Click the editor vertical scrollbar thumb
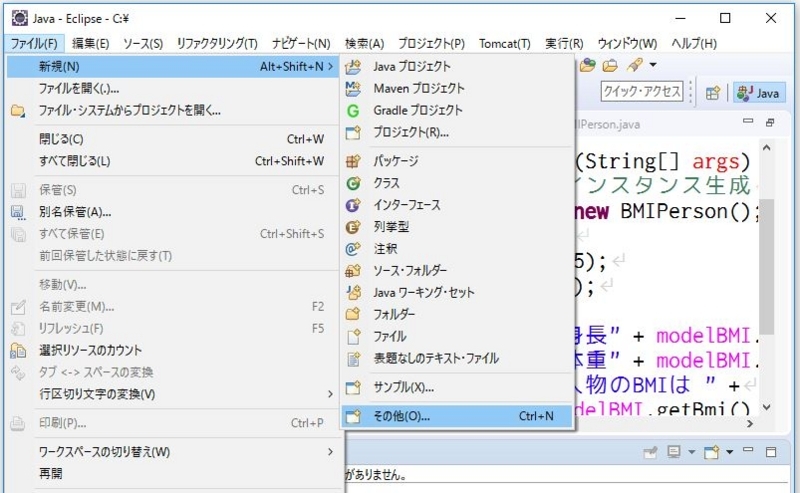 [x=766, y=266]
